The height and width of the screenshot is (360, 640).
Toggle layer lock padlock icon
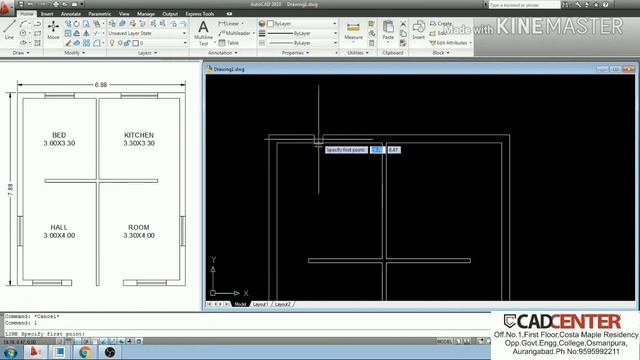pyautogui.click(x=127, y=43)
